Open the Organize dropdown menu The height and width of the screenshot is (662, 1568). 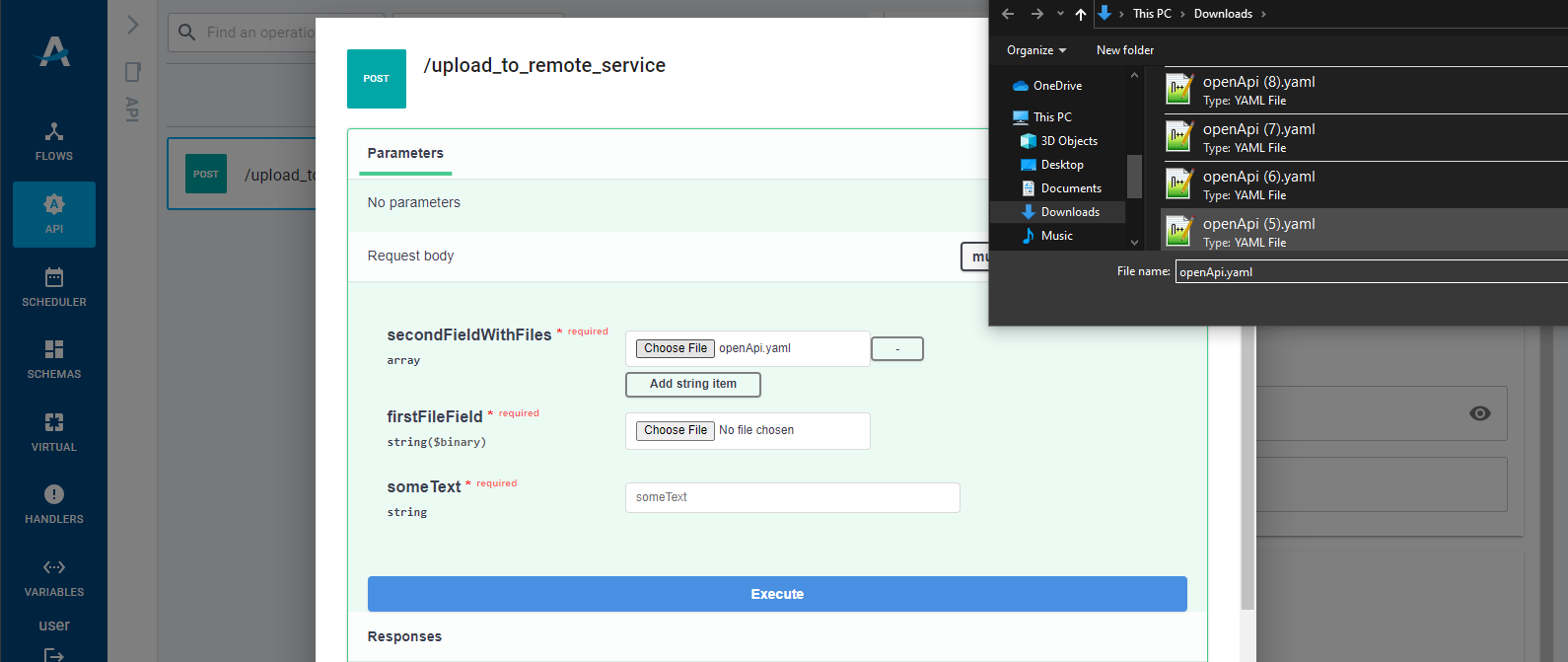[x=1035, y=50]
